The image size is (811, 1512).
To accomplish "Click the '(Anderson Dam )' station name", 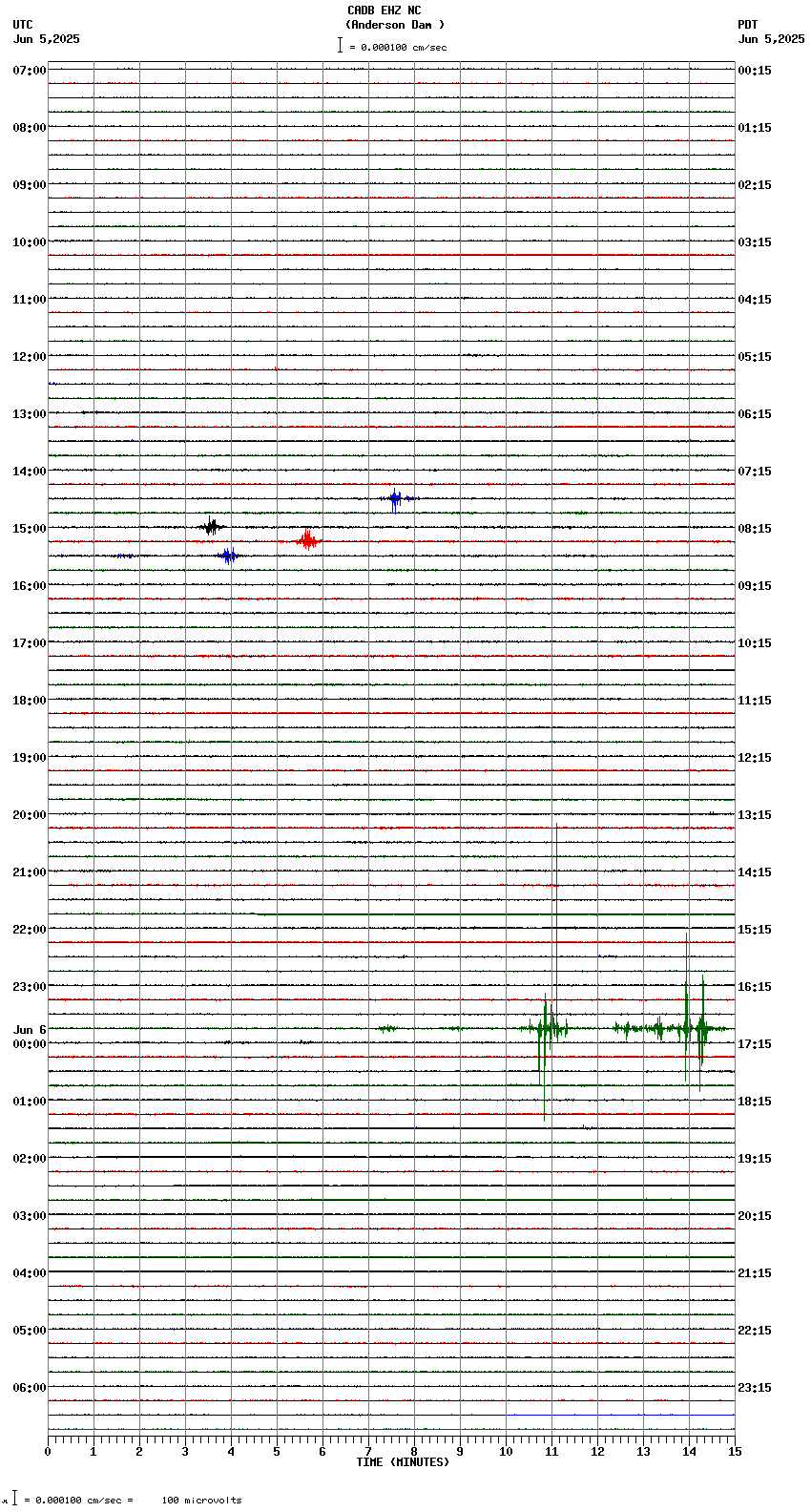I will [x=395, y=25].
